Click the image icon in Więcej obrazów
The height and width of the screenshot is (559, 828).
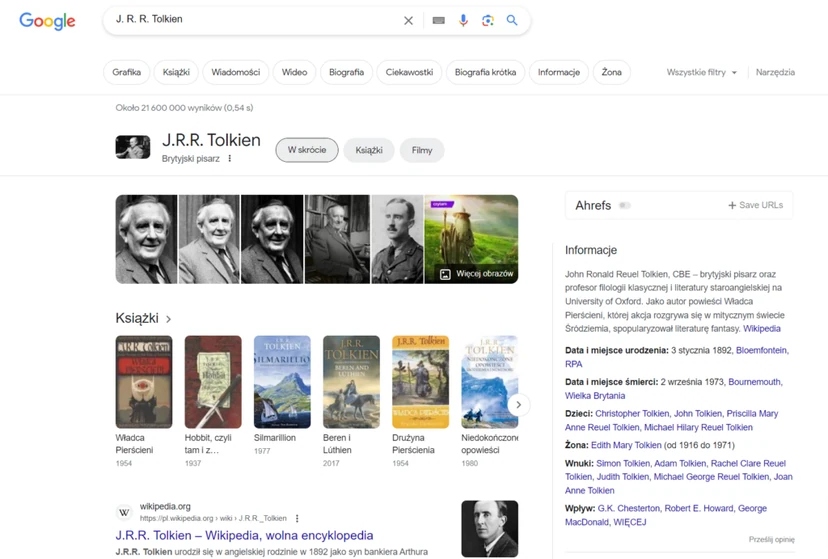pyautogui.click(x=445, y=274)
